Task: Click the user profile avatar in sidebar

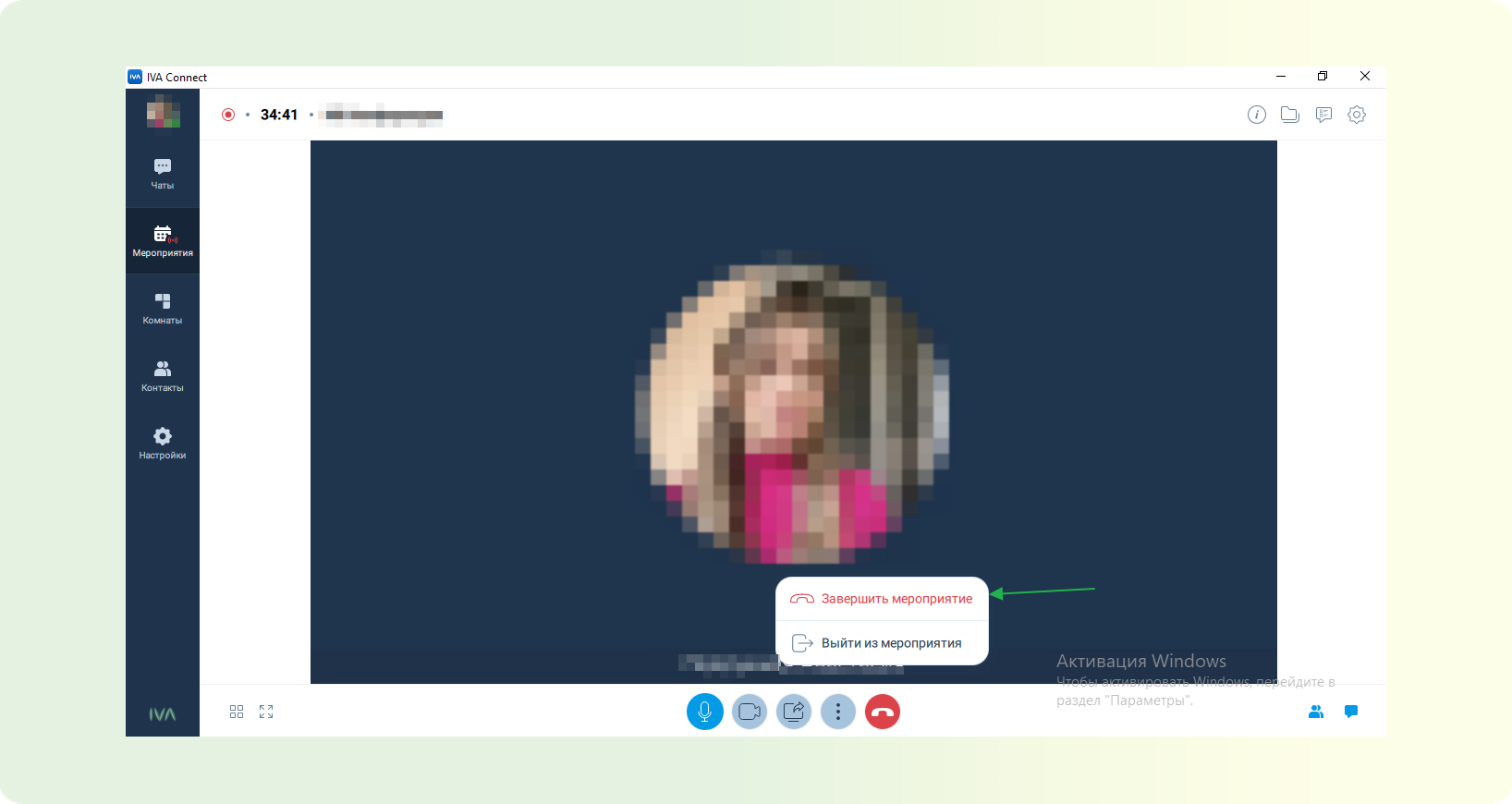Action: point(163,114)
